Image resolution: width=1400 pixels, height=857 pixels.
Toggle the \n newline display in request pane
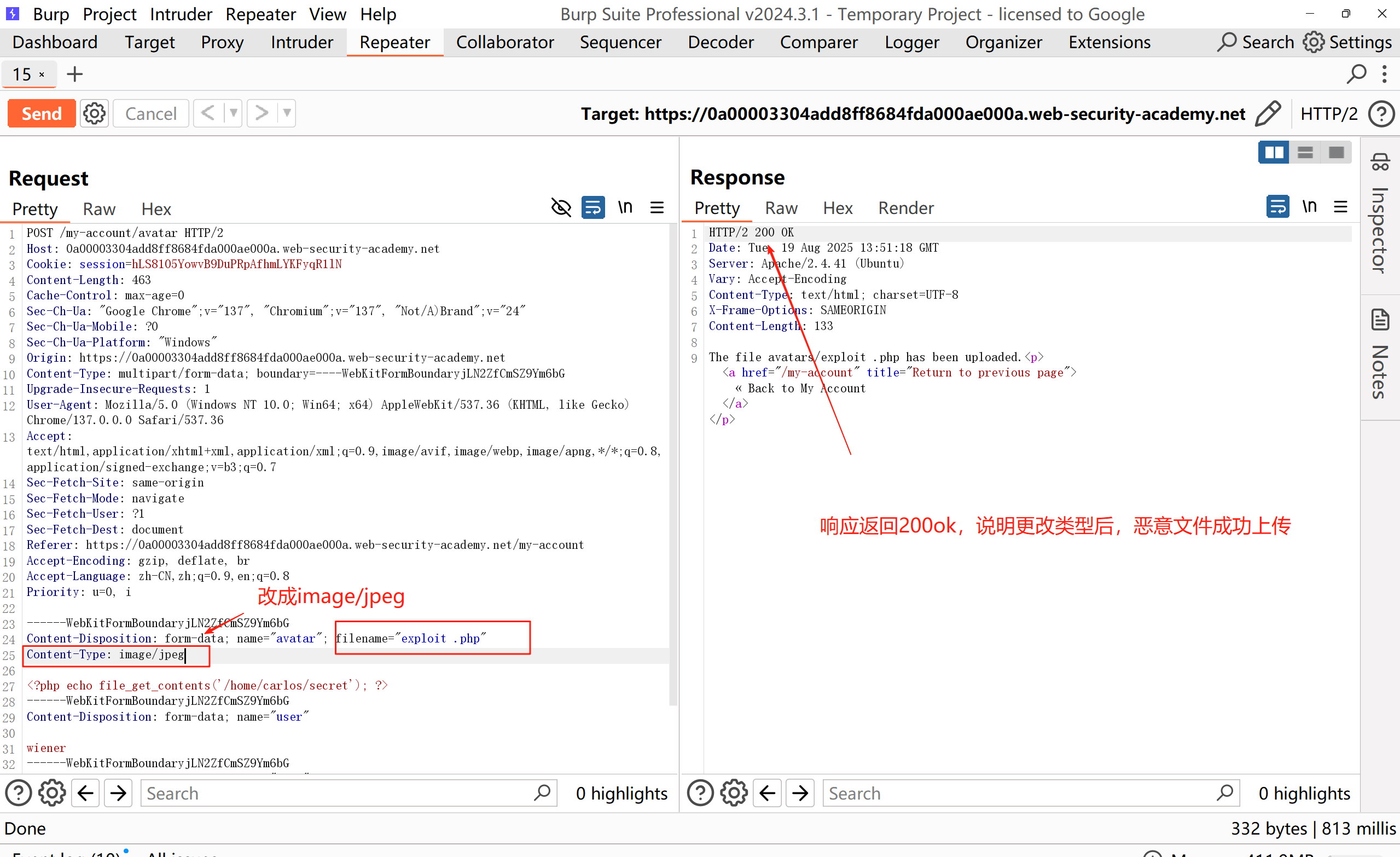coord(625,208)
